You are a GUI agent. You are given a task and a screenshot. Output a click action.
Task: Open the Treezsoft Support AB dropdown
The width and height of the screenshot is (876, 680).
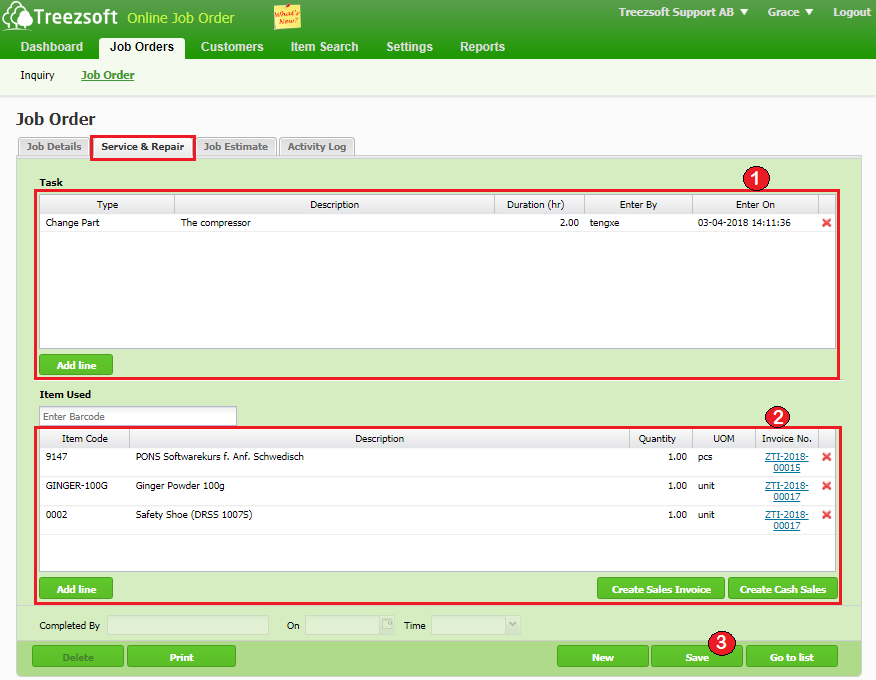point(683,11)
